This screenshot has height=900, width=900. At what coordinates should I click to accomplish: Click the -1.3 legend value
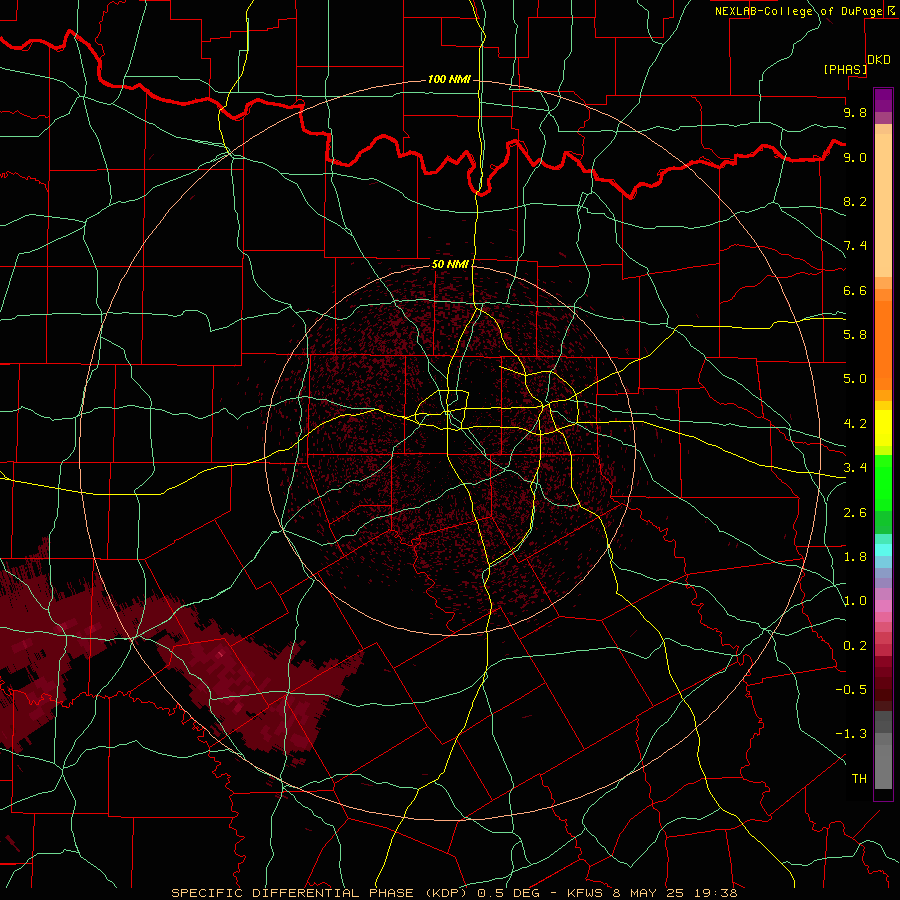pos(851,734)
